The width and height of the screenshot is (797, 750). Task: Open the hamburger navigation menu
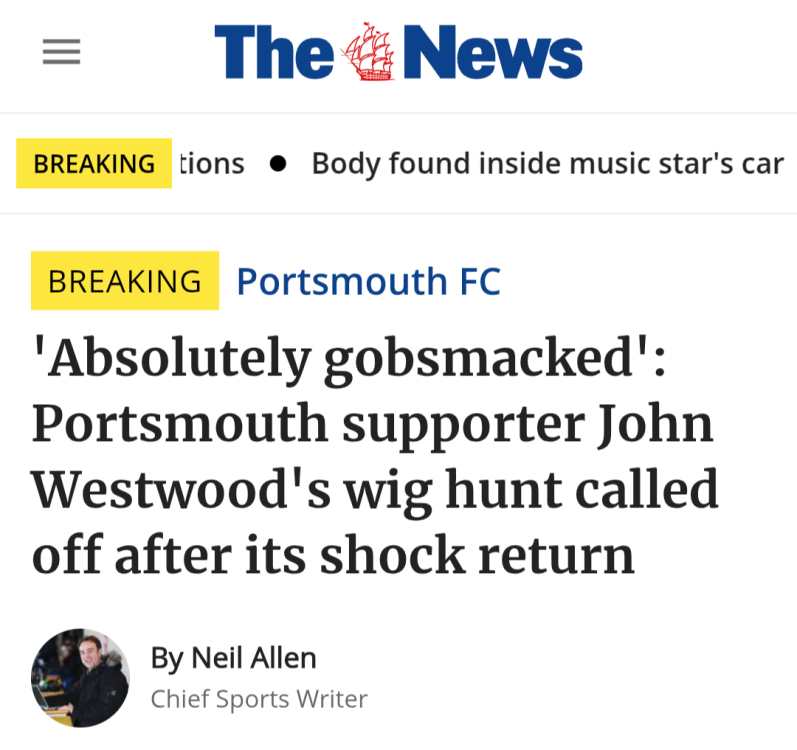tap(61, 52)
